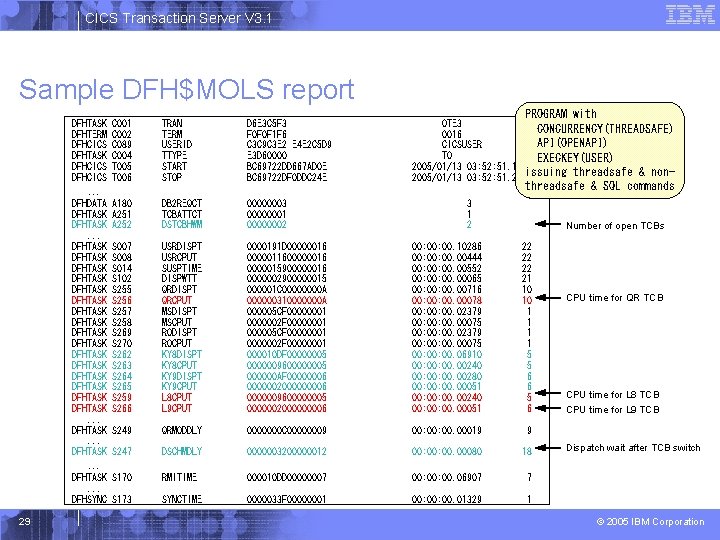Click the 'PROGRAM with' callout heading
The width and height of the screenshot is (720, 540).
pos(561,113)
